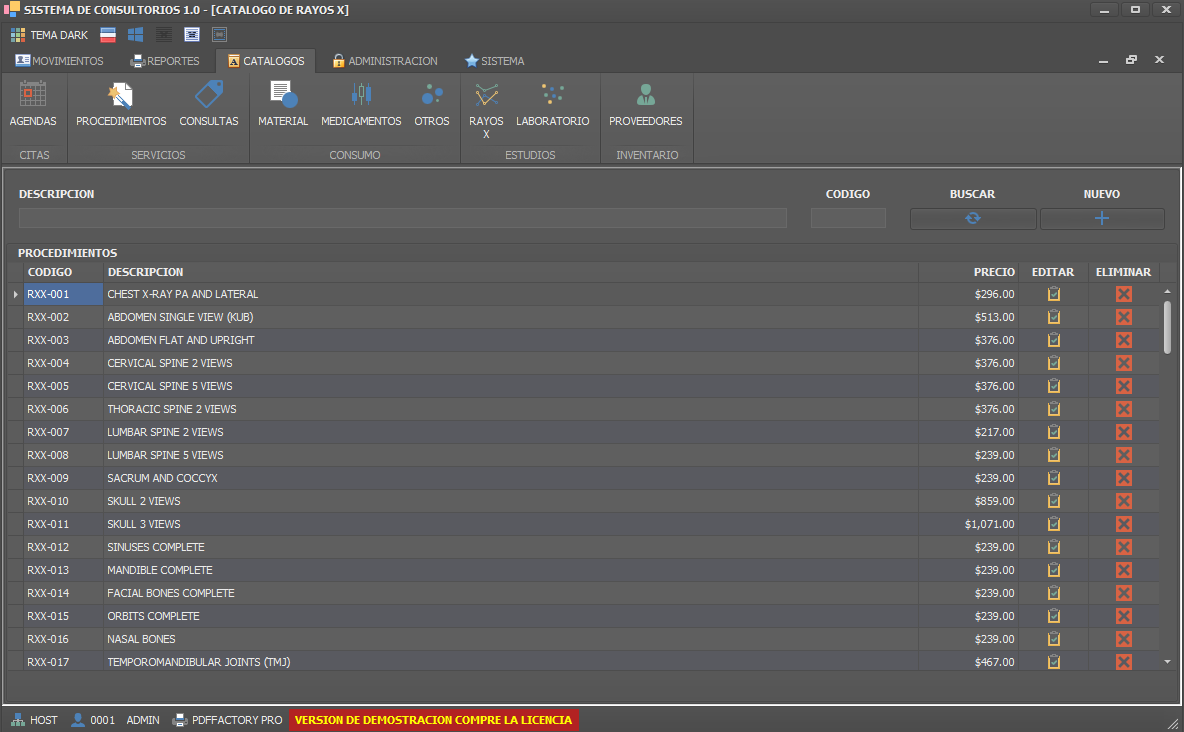
Task: Click the Codigo input field
Action: tap(848, 218)
